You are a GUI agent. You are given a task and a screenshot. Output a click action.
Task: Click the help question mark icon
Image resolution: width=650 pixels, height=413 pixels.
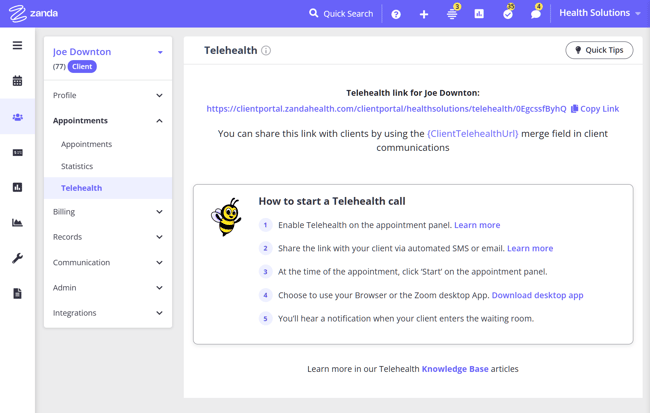tap(396, 14)
